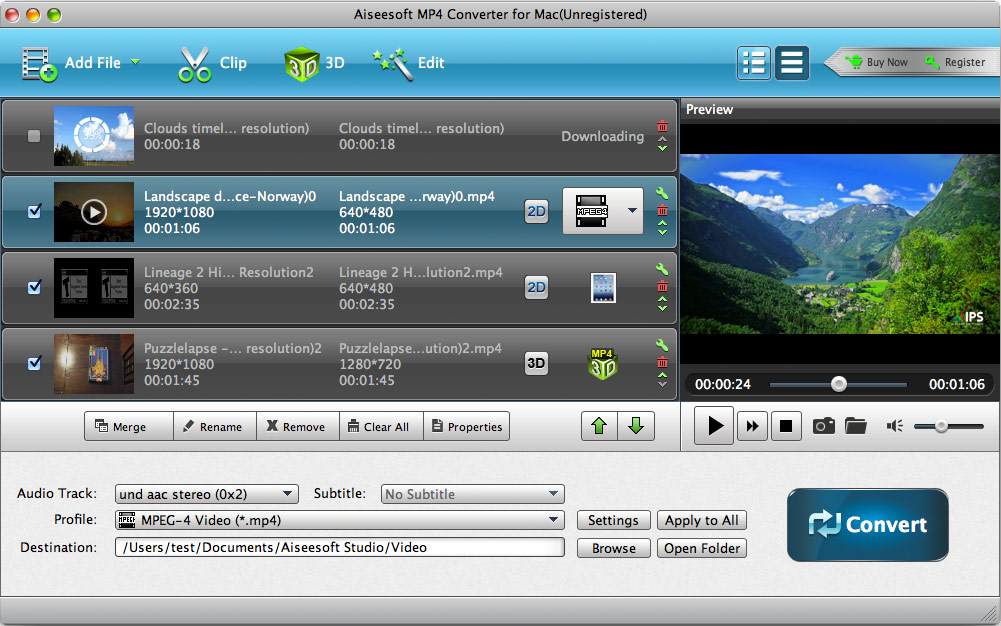Fast forward the preview
This screenshot has height=626, width=1001.
(x=752, y=426)
